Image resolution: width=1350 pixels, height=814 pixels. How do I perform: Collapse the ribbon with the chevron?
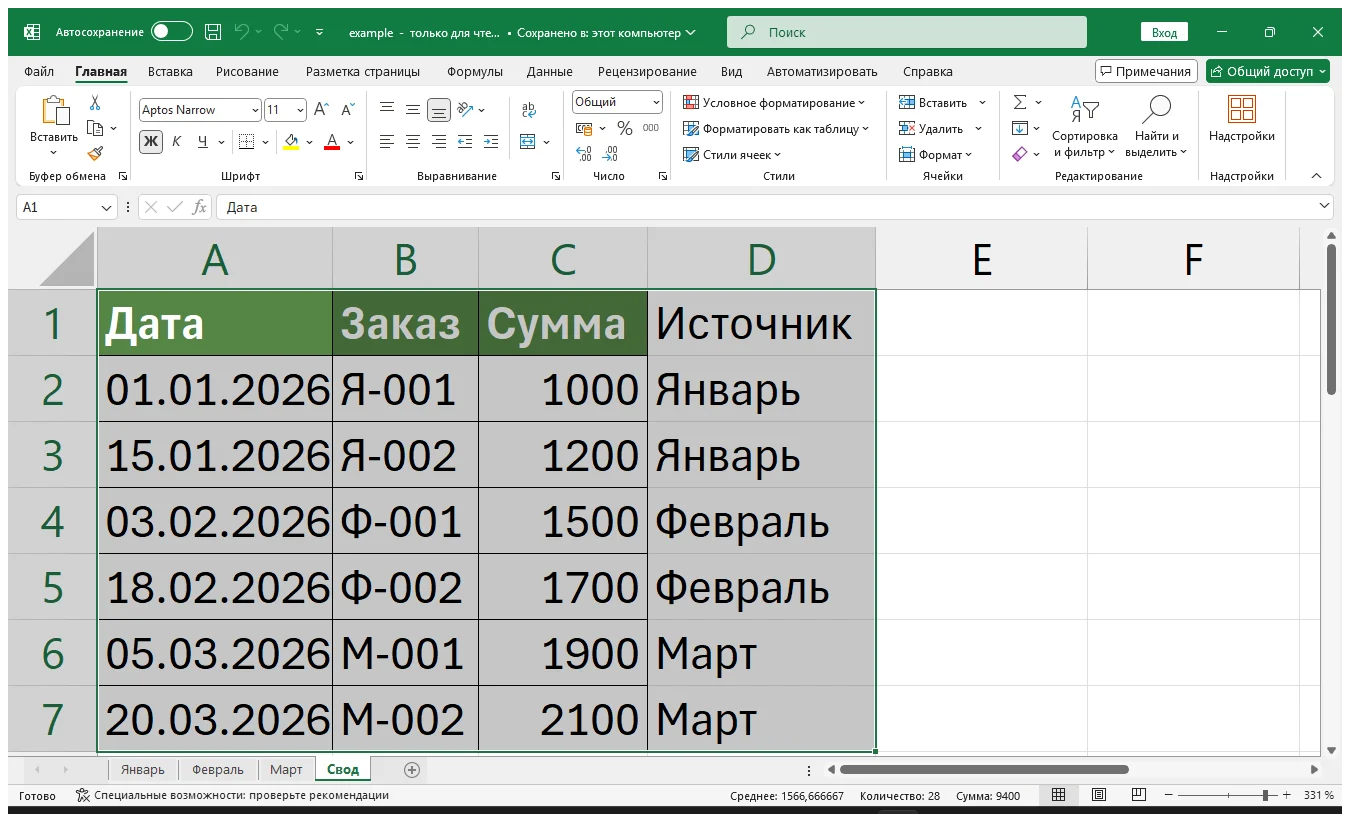[1317, 175]
